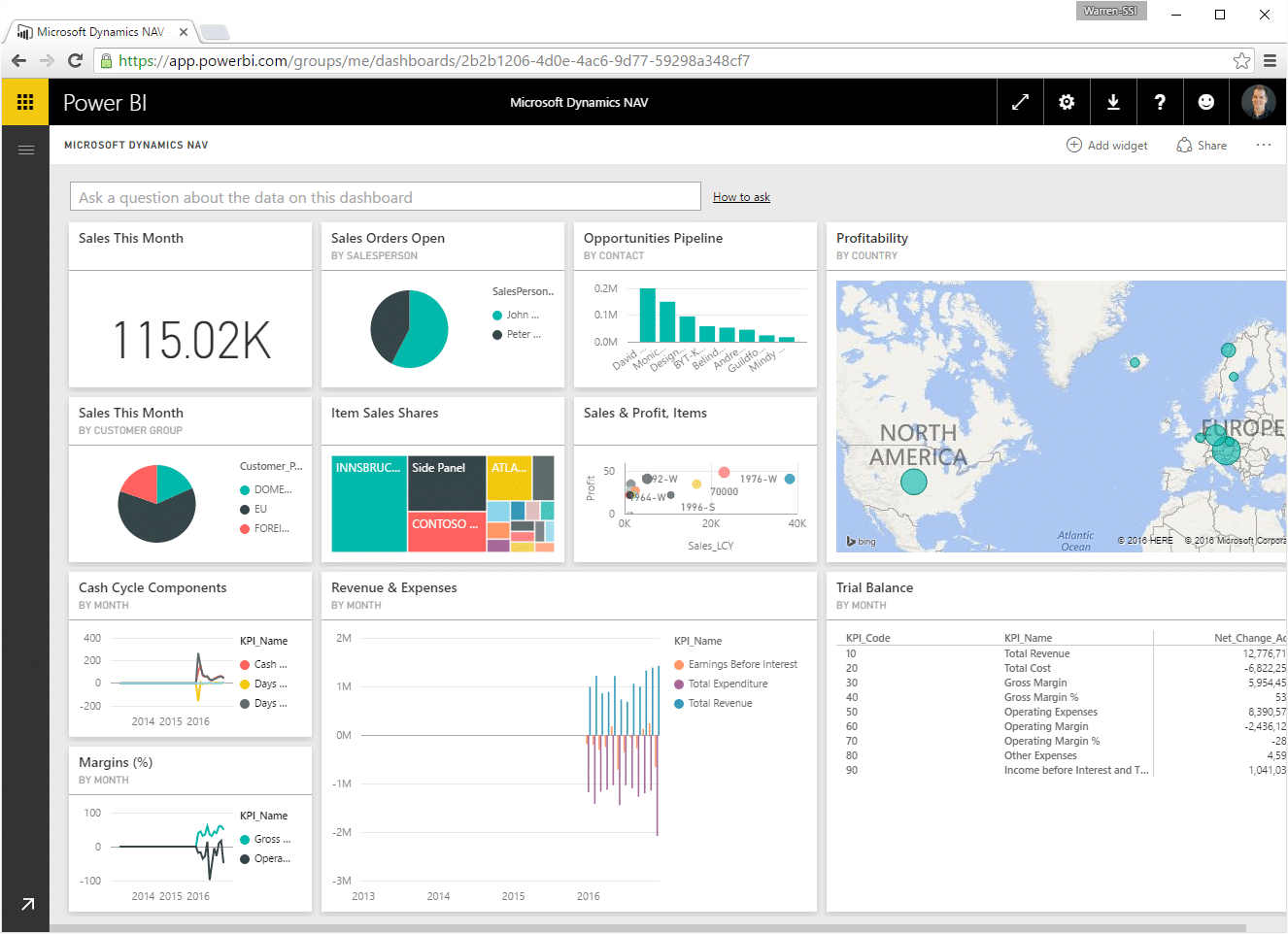This screenshot has height=934, width=1288.
Task: Reload the page with refresh icon
Action: click(x=75, y=60)
